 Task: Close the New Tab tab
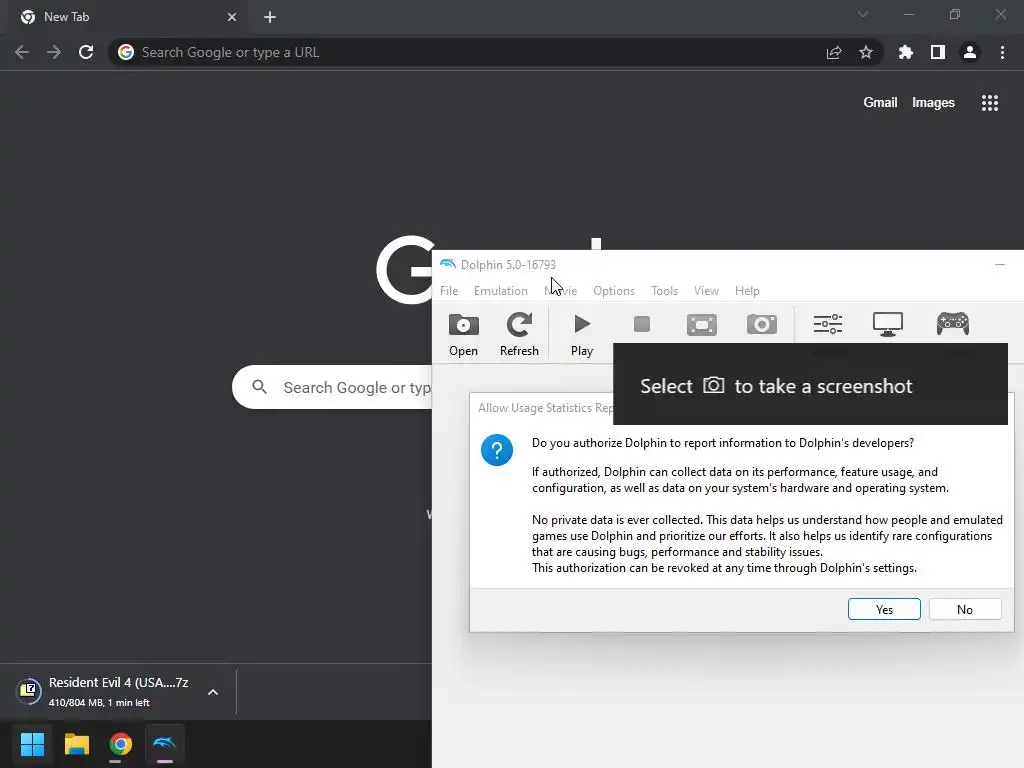(x=232, y=17)
